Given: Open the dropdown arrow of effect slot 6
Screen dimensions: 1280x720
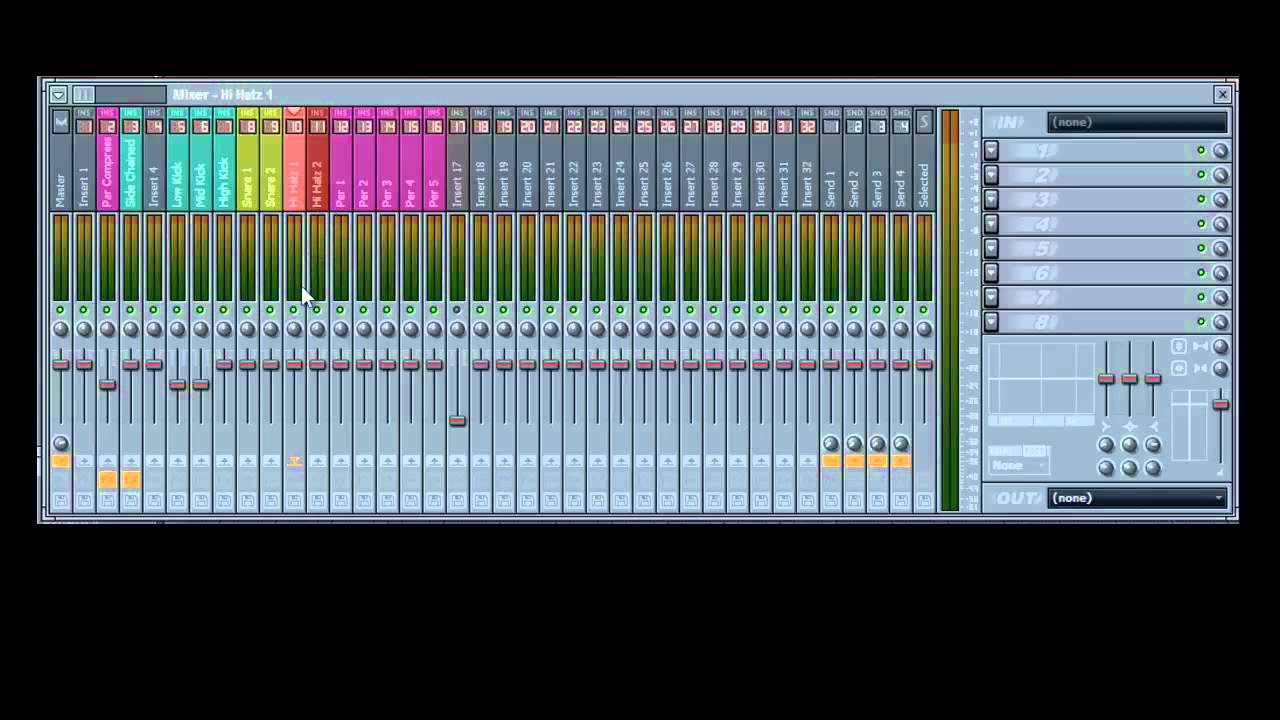Looking at the screenshot, I should [x=991, y=273].
